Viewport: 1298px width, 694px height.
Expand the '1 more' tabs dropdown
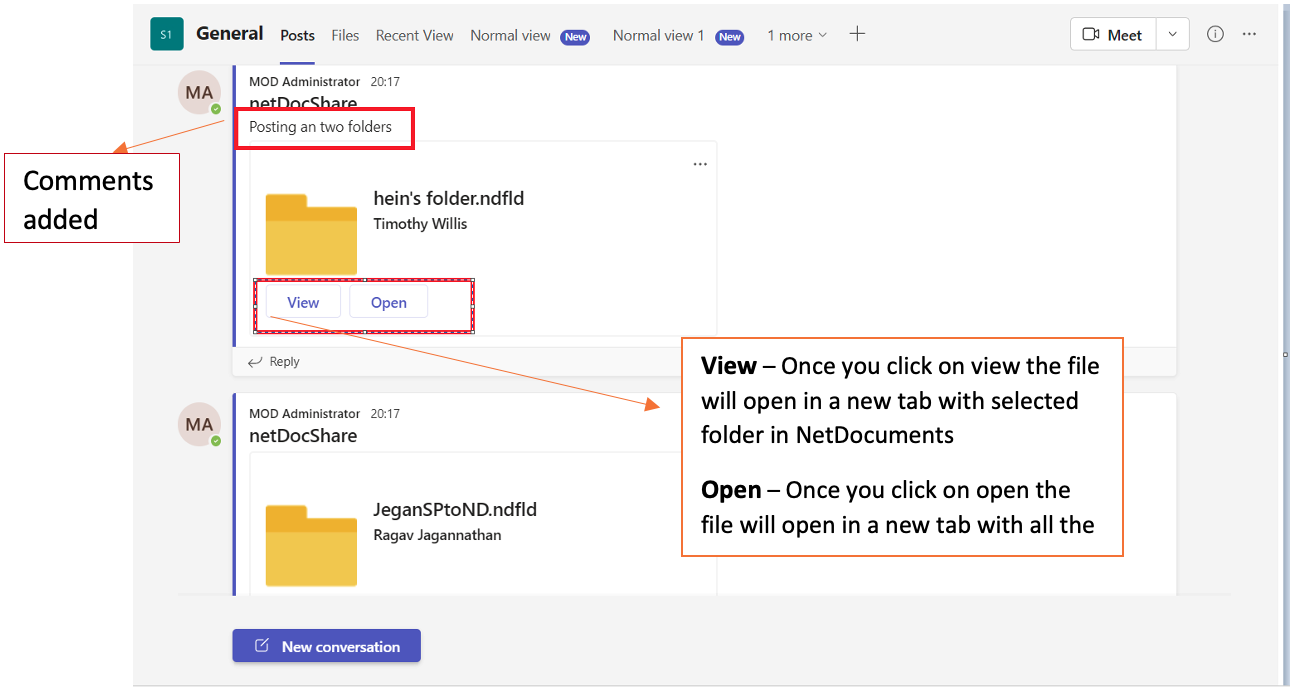[797, 35]
